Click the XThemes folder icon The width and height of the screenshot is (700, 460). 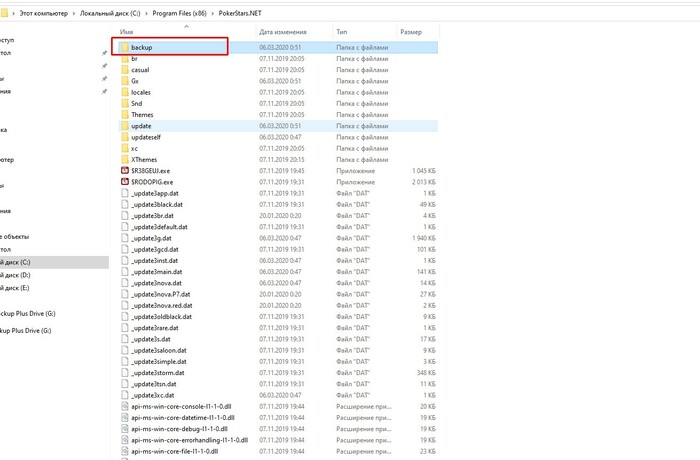pos(125,159)
